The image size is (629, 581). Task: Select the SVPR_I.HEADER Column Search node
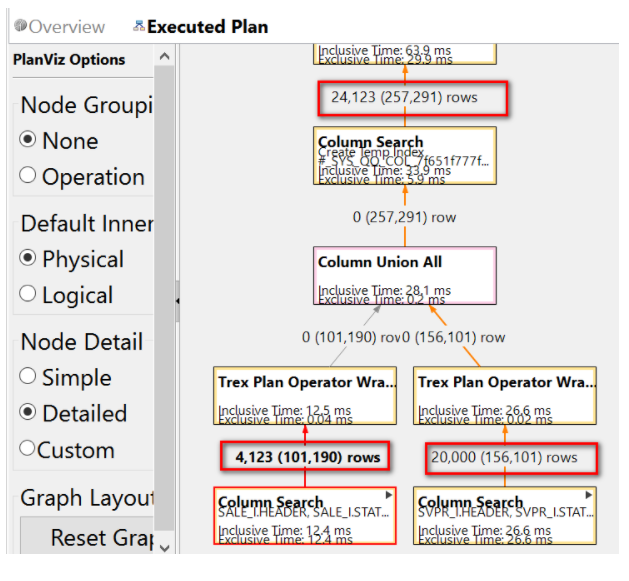pos(505,516)
